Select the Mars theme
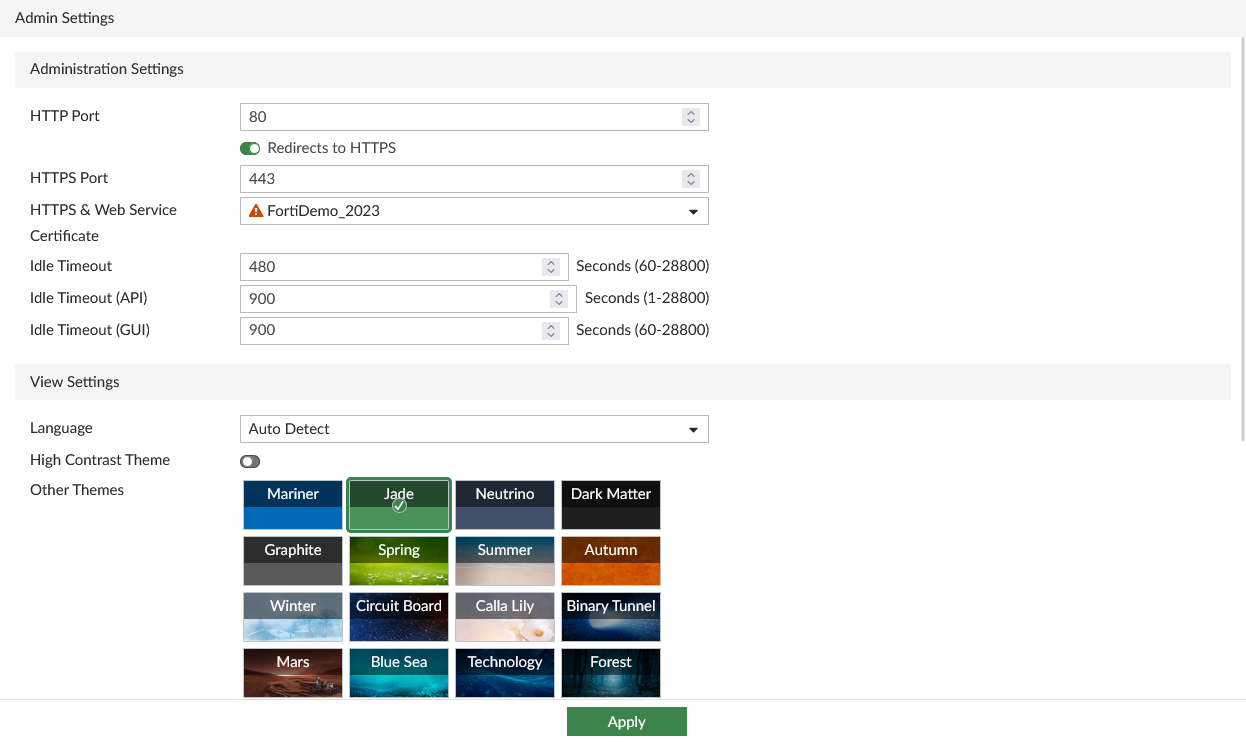The width and height of the screenshot is (1246, 743). (x=292, y=672)
